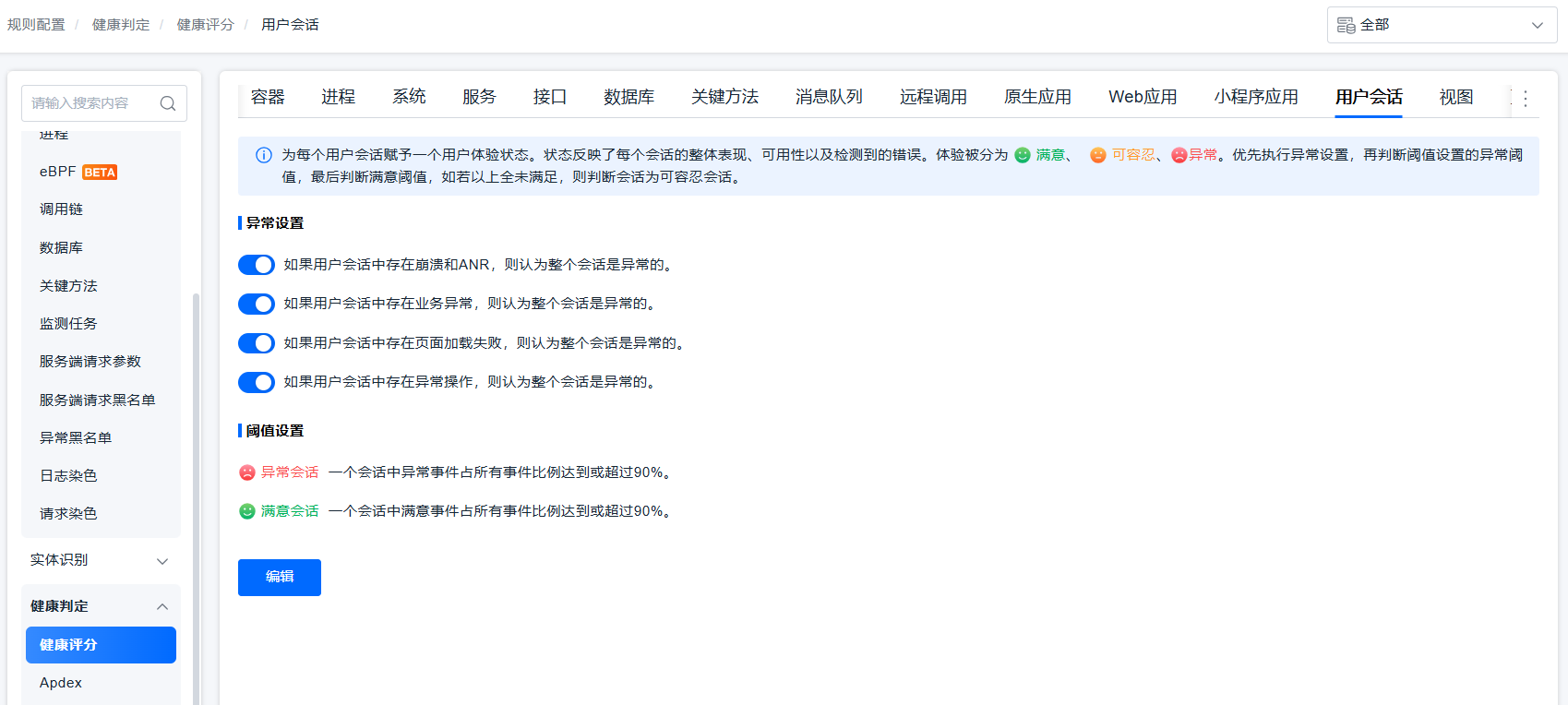Toggle the 业务异常 session rule switch
Viewport: 1568px width, 705px height.
click(257, 304)
